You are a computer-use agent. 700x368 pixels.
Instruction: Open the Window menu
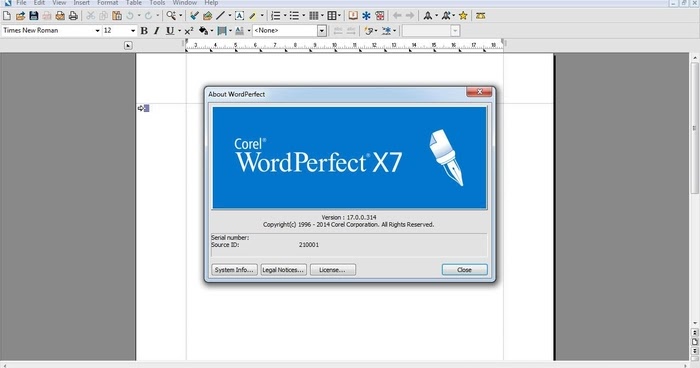pos(185,3)
